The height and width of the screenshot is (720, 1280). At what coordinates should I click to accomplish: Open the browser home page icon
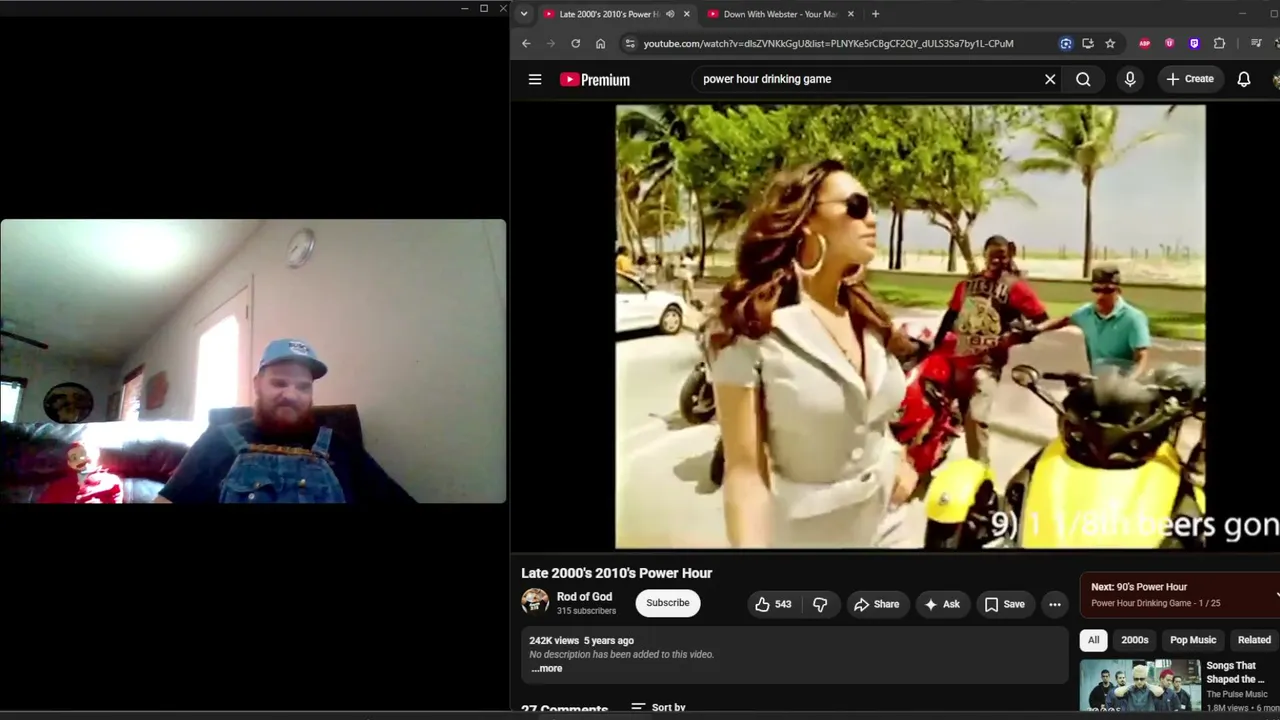600,43
